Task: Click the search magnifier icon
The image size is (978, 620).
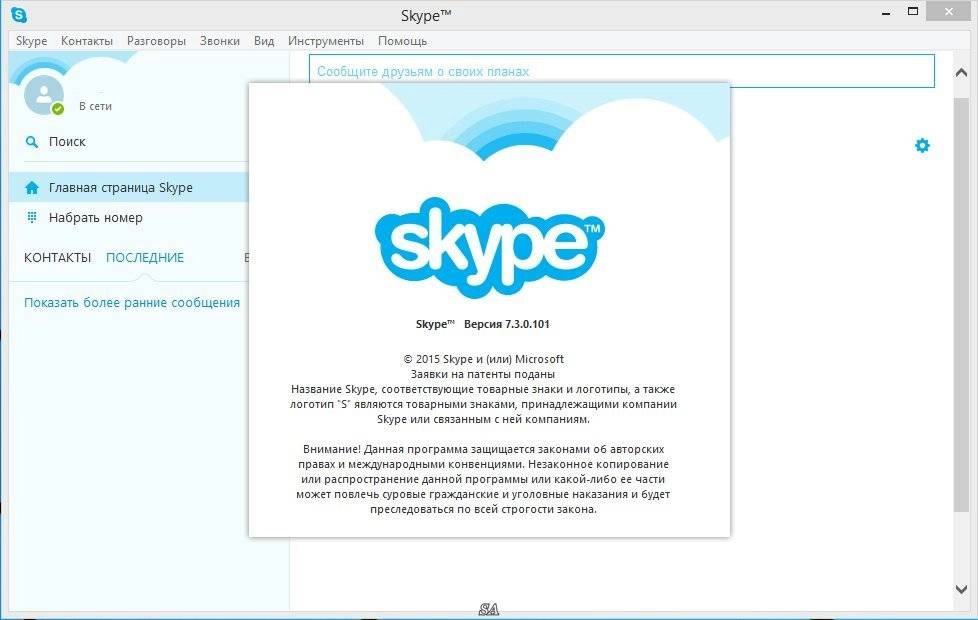Action: tap(32, 142)
